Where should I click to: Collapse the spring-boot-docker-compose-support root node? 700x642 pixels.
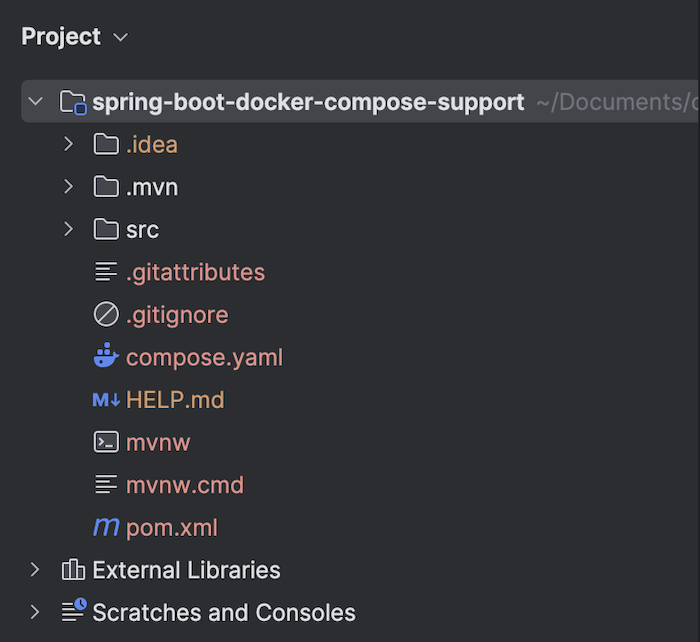click(x=36, y=101)
